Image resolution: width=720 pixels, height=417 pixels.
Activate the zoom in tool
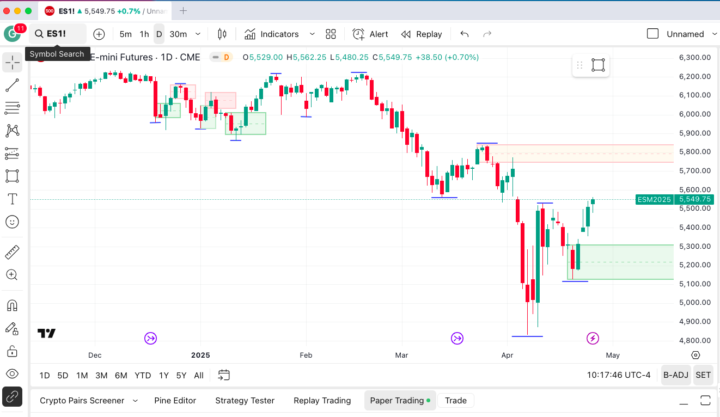coord(12,275)
